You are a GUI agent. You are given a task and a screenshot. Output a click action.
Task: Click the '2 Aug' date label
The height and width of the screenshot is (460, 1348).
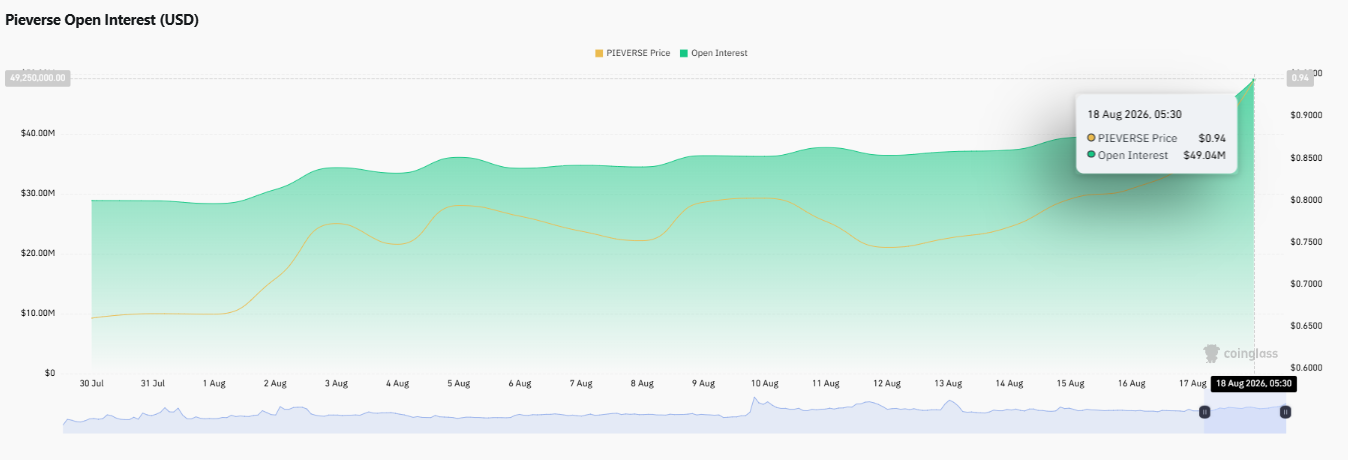275,383
